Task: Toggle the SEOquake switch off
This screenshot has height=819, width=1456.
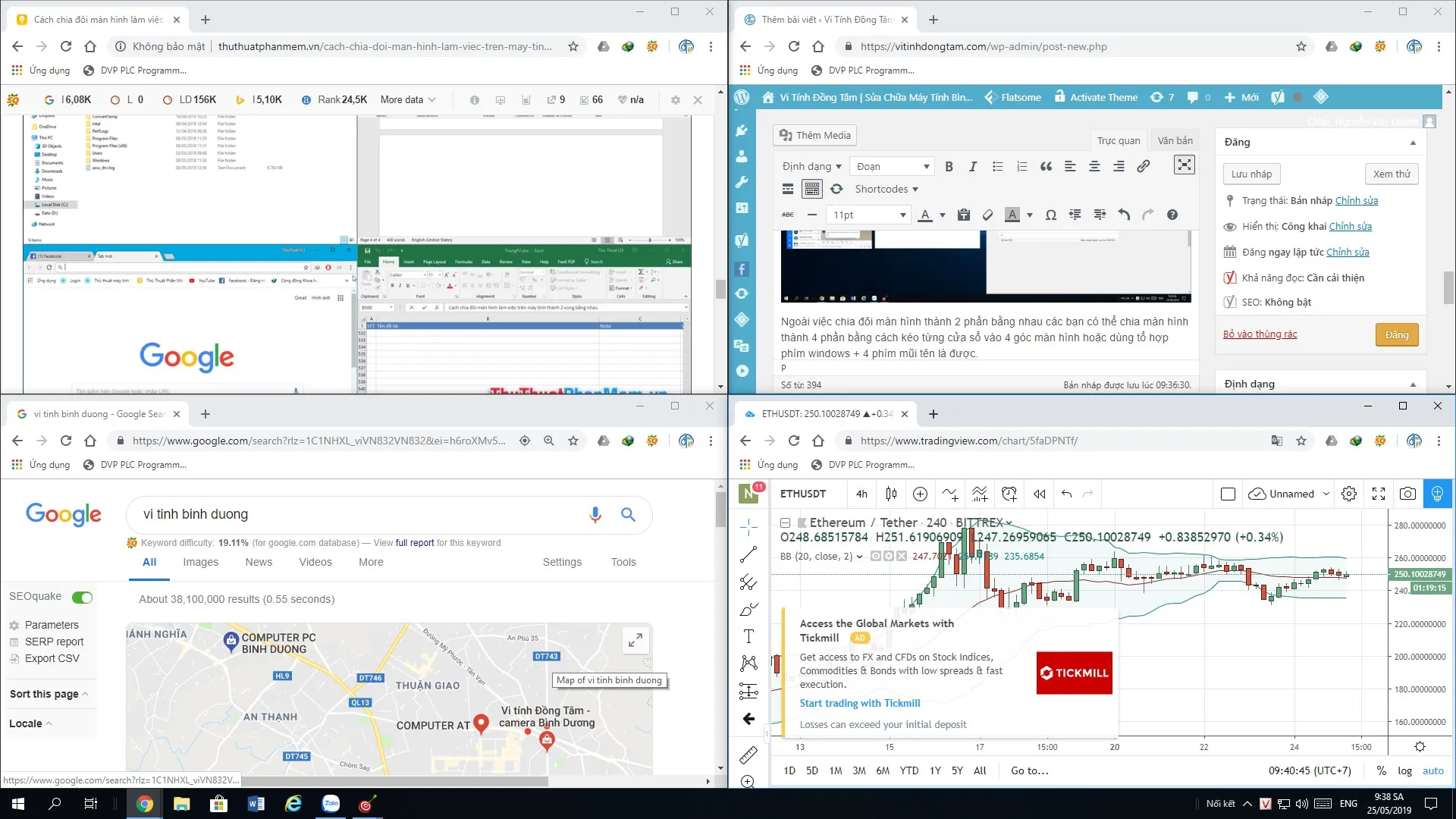Action: [82, 598]
